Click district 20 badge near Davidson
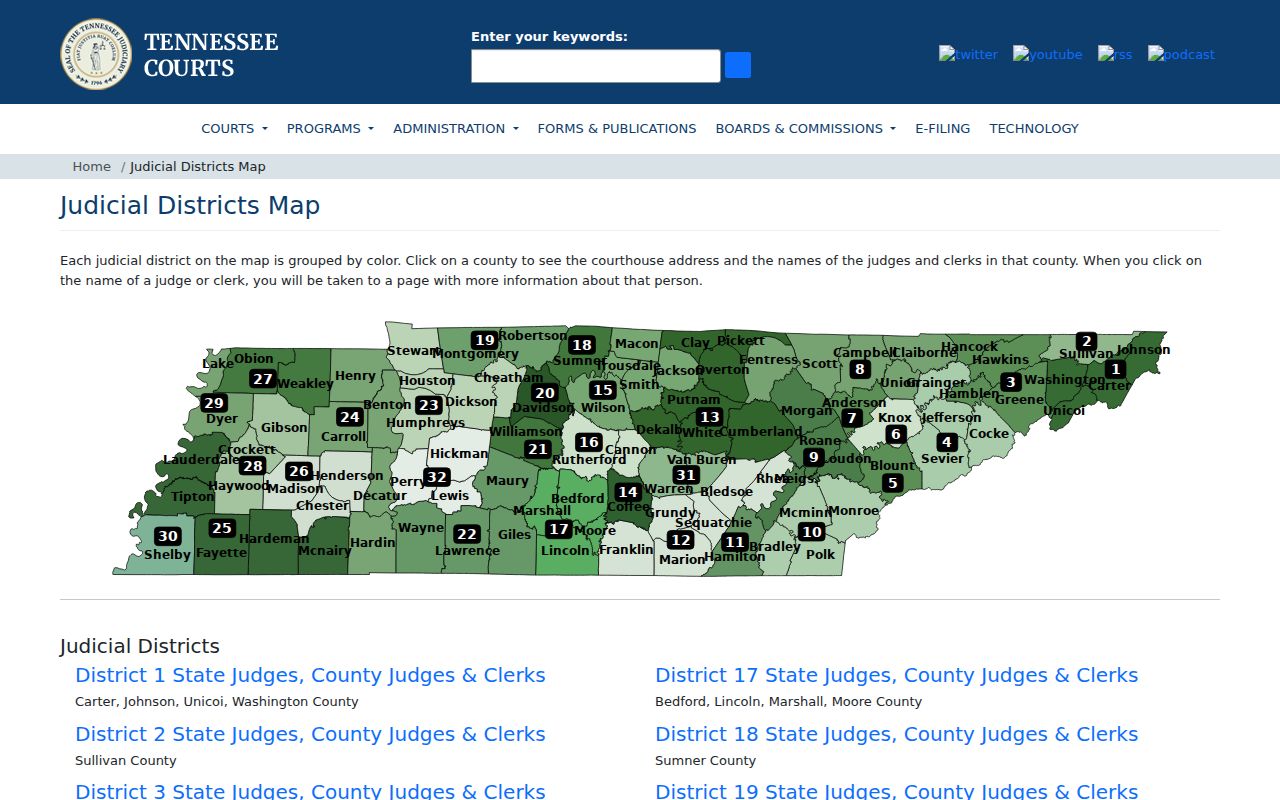This screenshot has width=1280, height=800. click(x=544, y=393)
